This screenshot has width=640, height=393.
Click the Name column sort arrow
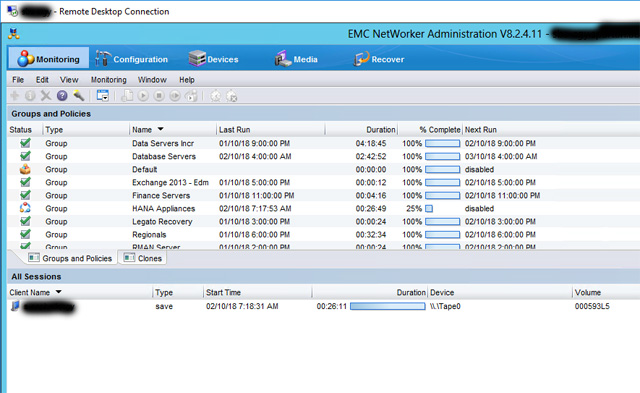tap(160, 129)
